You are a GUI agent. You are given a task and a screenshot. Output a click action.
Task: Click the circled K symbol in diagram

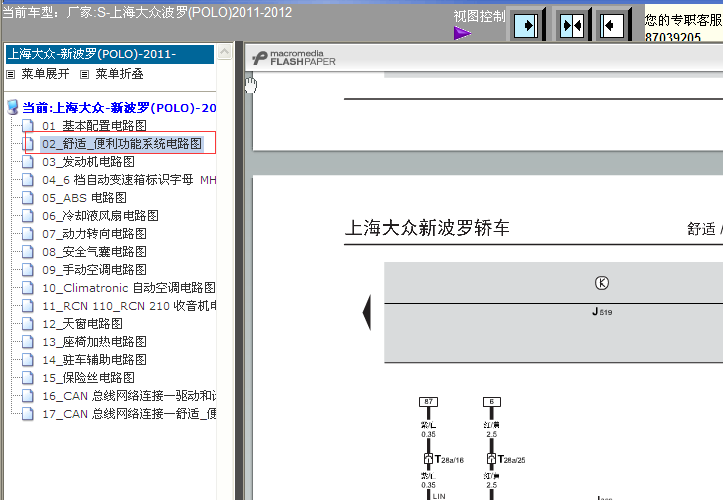tap(602, 283)
